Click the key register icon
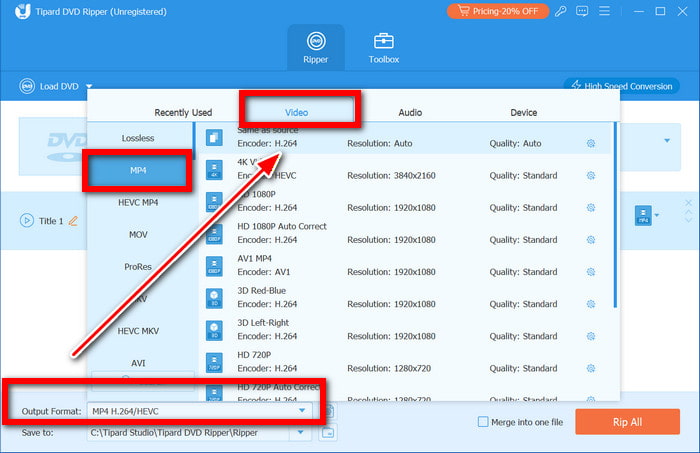700x453 pixels. (561, 12)
